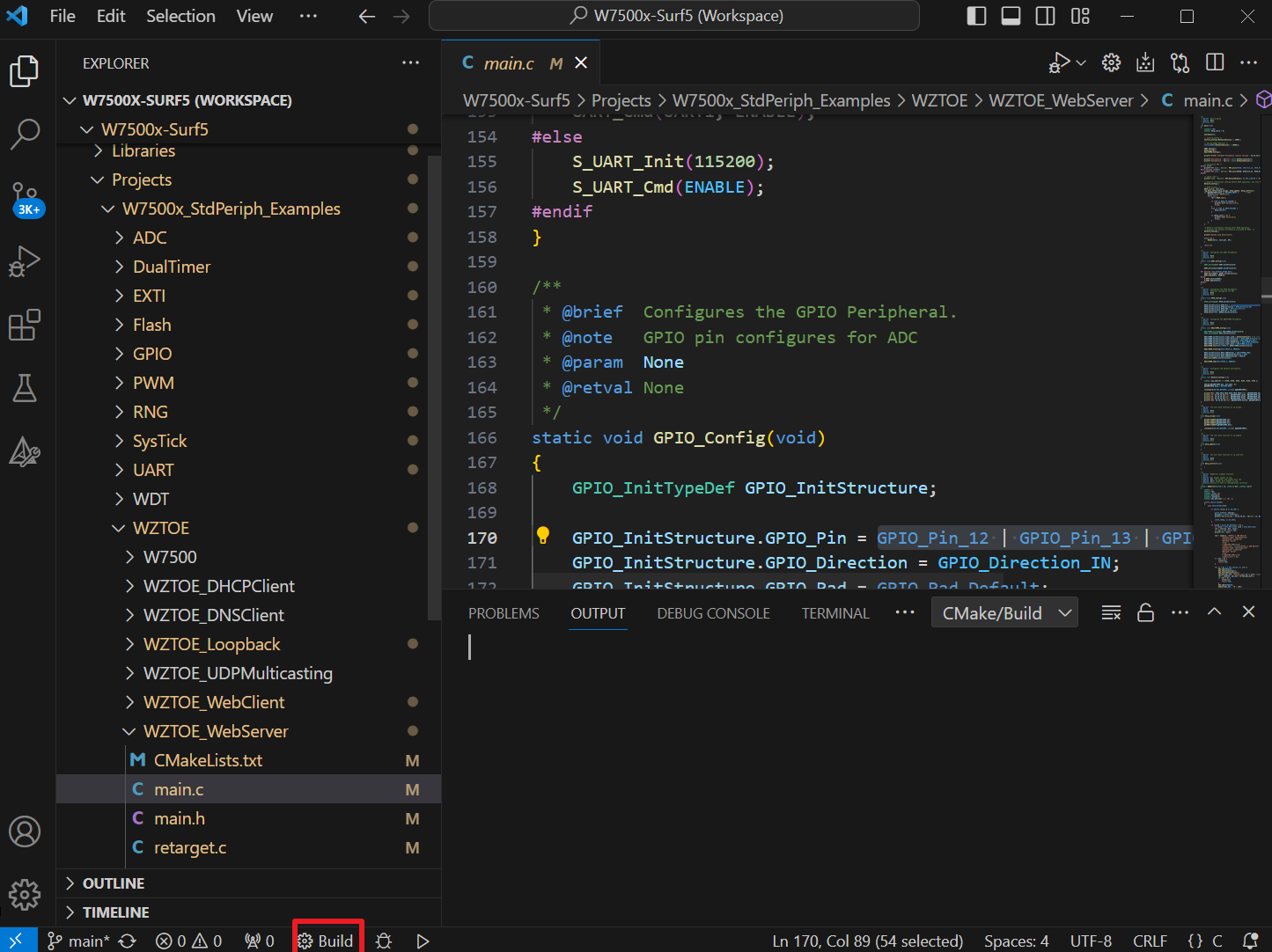Launch the target with status bar play icon
The height and width of the screenshot is (952, 1272).
click(x=423, y=941)
